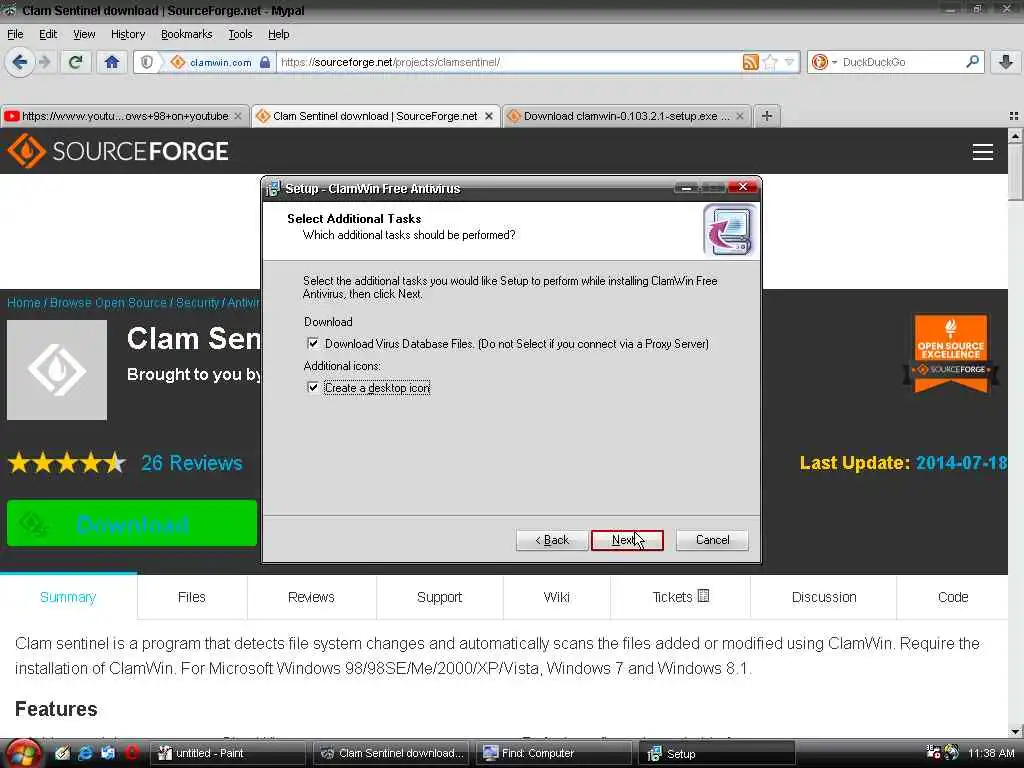The image size is (1024, 768).
Task: Click the RSS feed icon in the address bar
Action: click(751, 62)
